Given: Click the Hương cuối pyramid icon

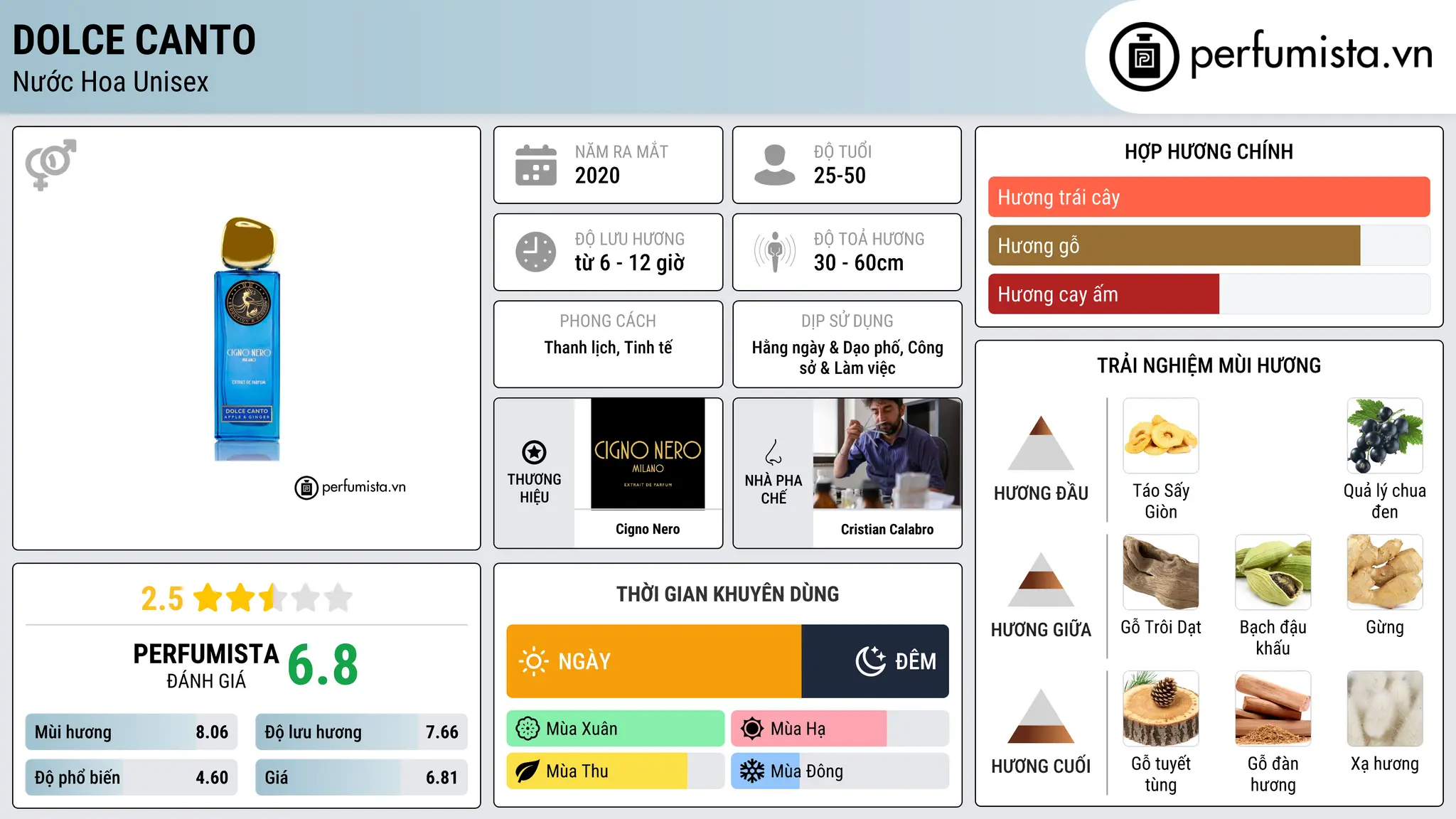Looking at the screenshot, I should point(1041,716).
